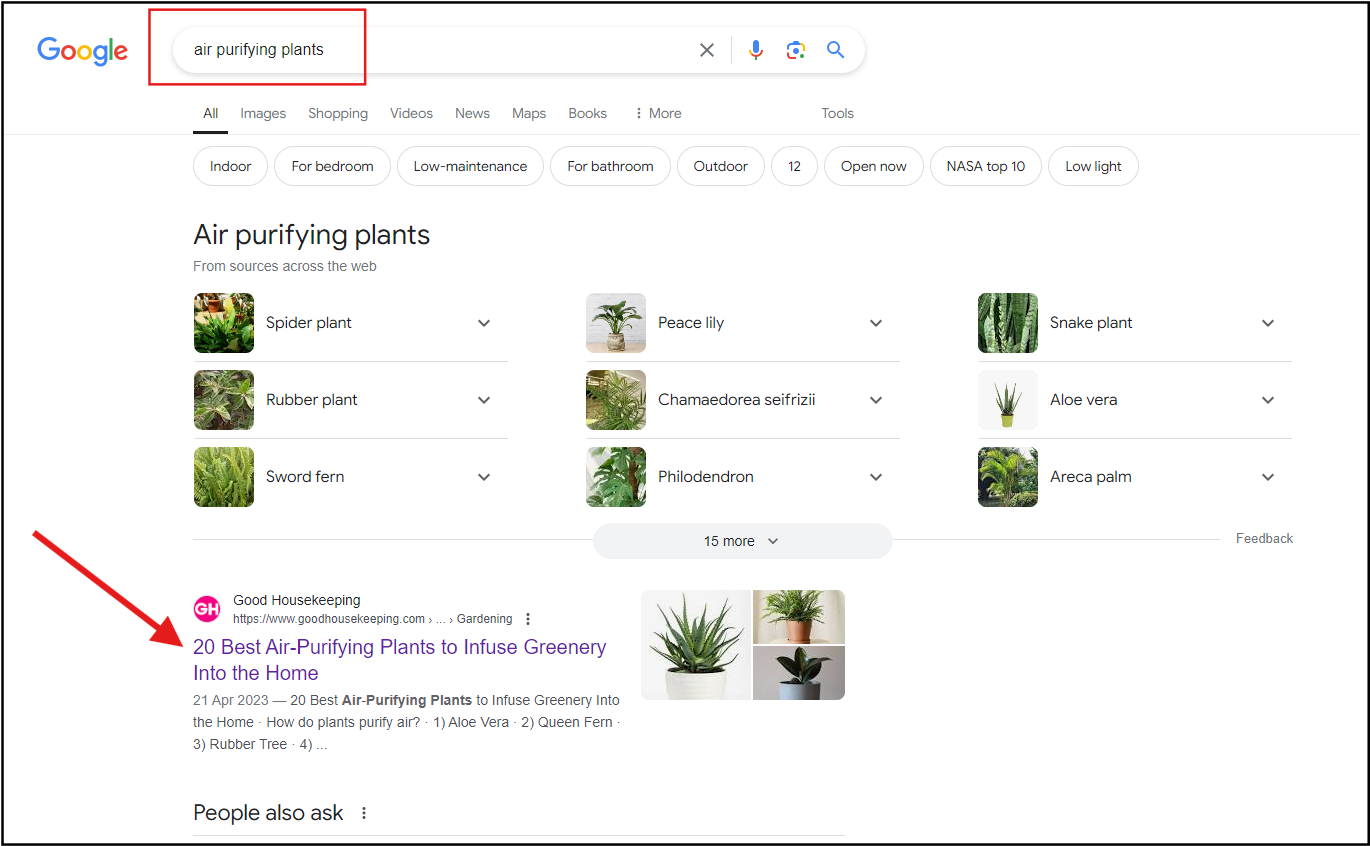Select the Spider plant label text

[309, 323]
